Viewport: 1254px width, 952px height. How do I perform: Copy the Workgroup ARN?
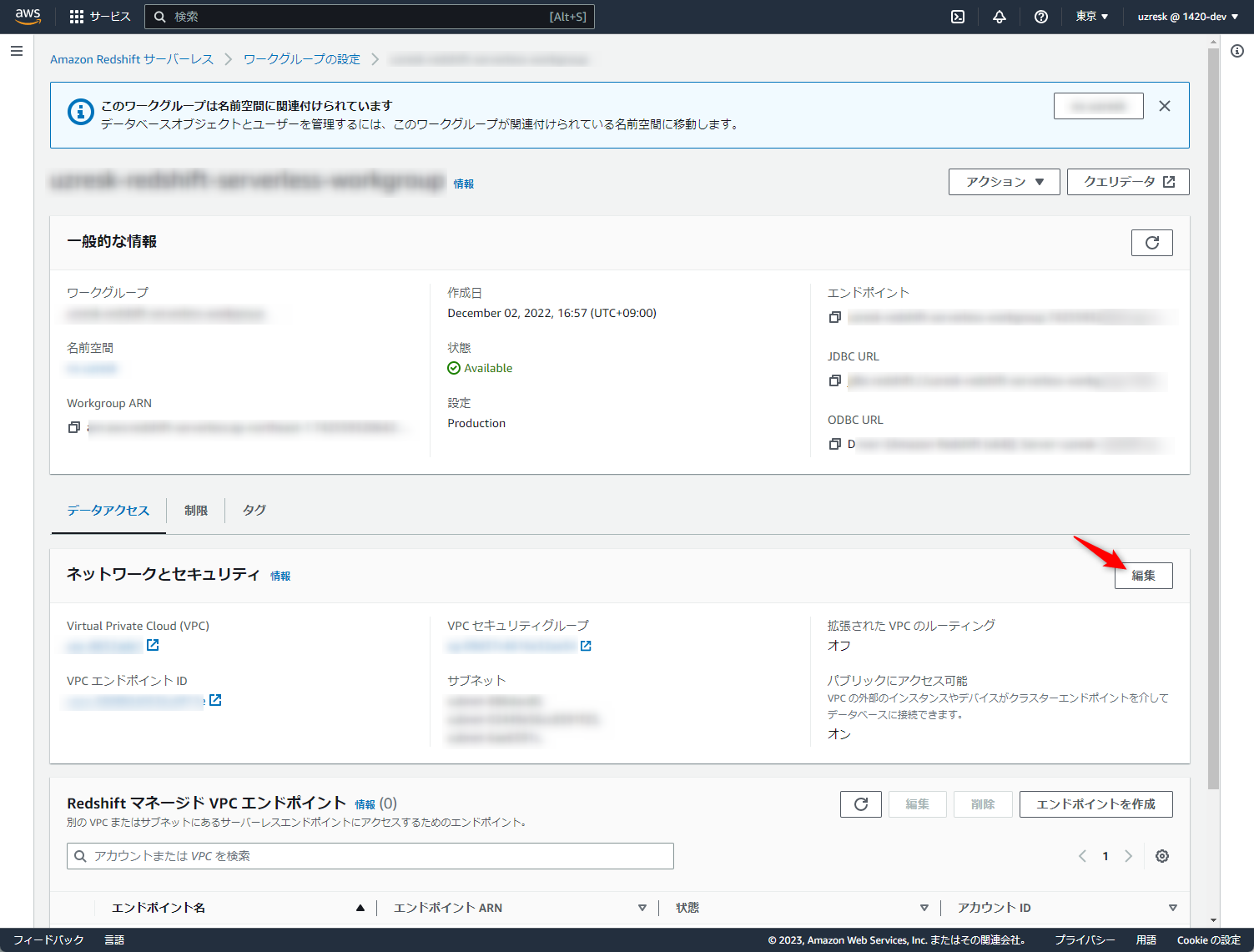(x=73, y=427)
